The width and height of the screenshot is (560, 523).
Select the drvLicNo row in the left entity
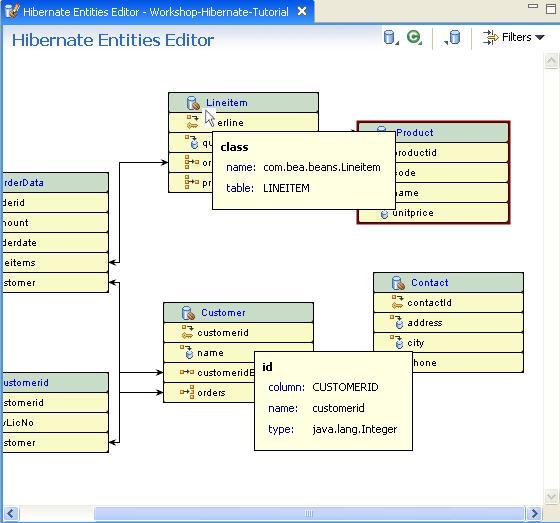pyautogui.click(x=55, y=423)
